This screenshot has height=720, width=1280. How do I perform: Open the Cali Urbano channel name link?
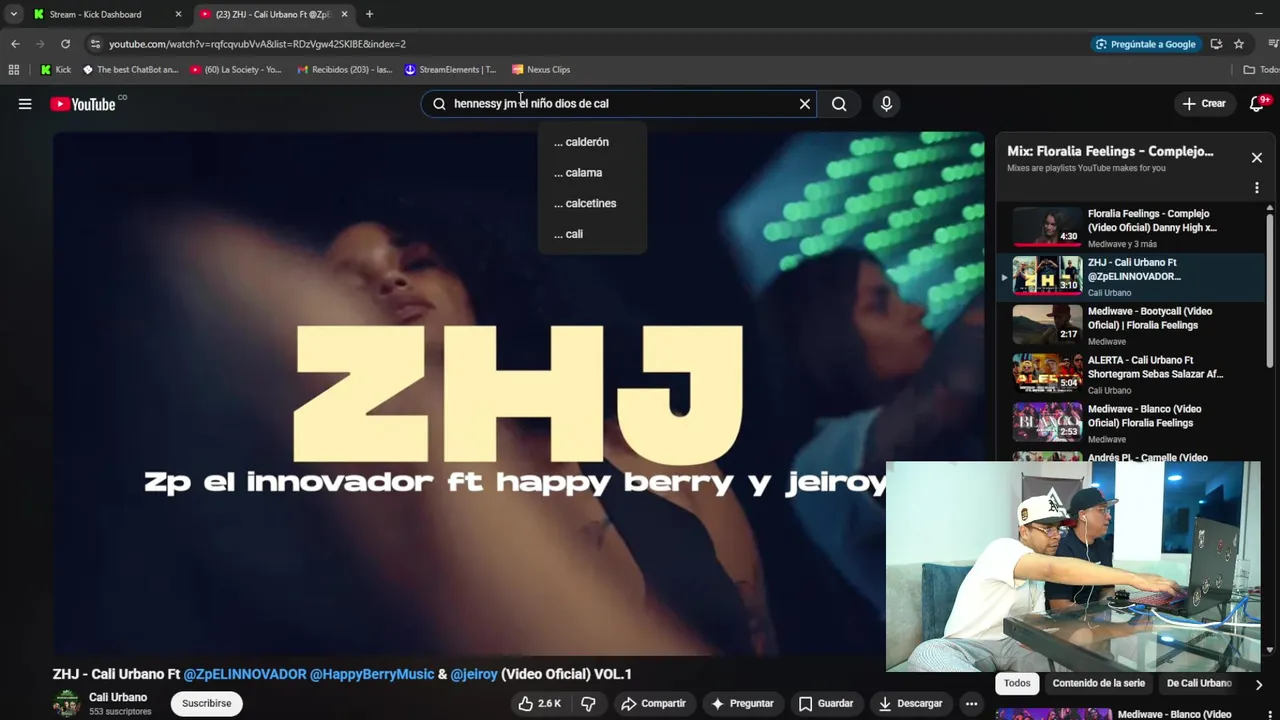(118, 697)
